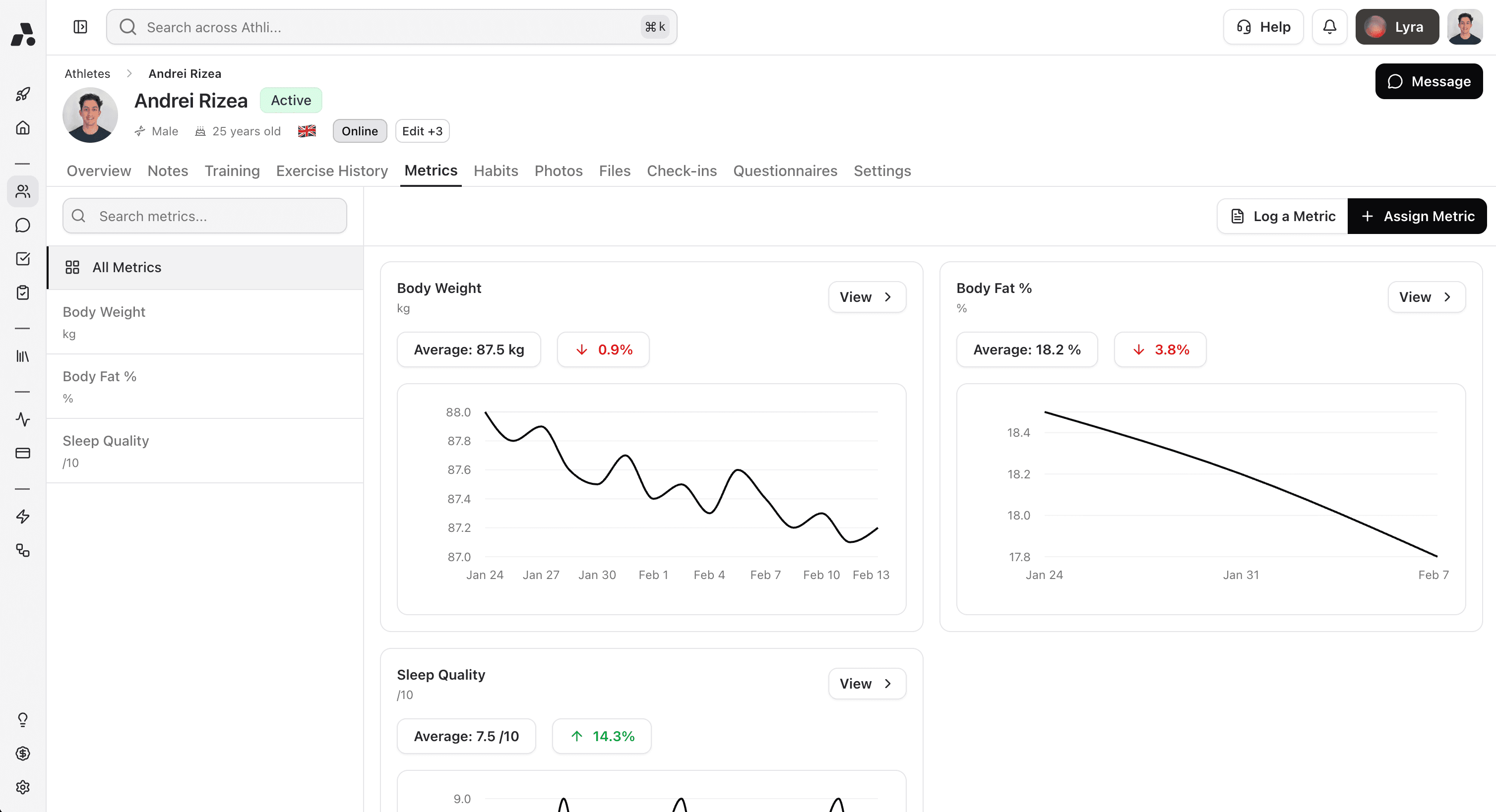This screenshot has height=812, width=1496.
Task: Expand Edit +3 next to Online badge
Action: (422, 130)
